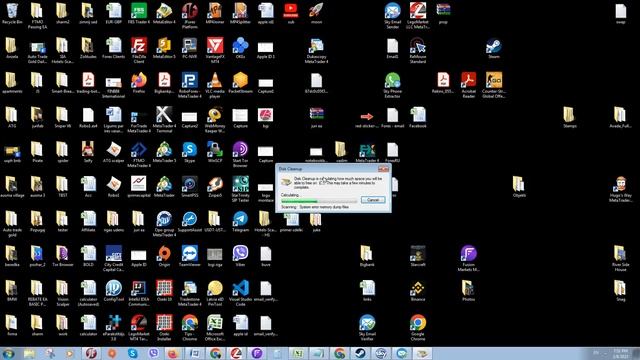The width and height of the screenshot is (640, 360).
Task: Click the taskbar clock
Action: 621,354
